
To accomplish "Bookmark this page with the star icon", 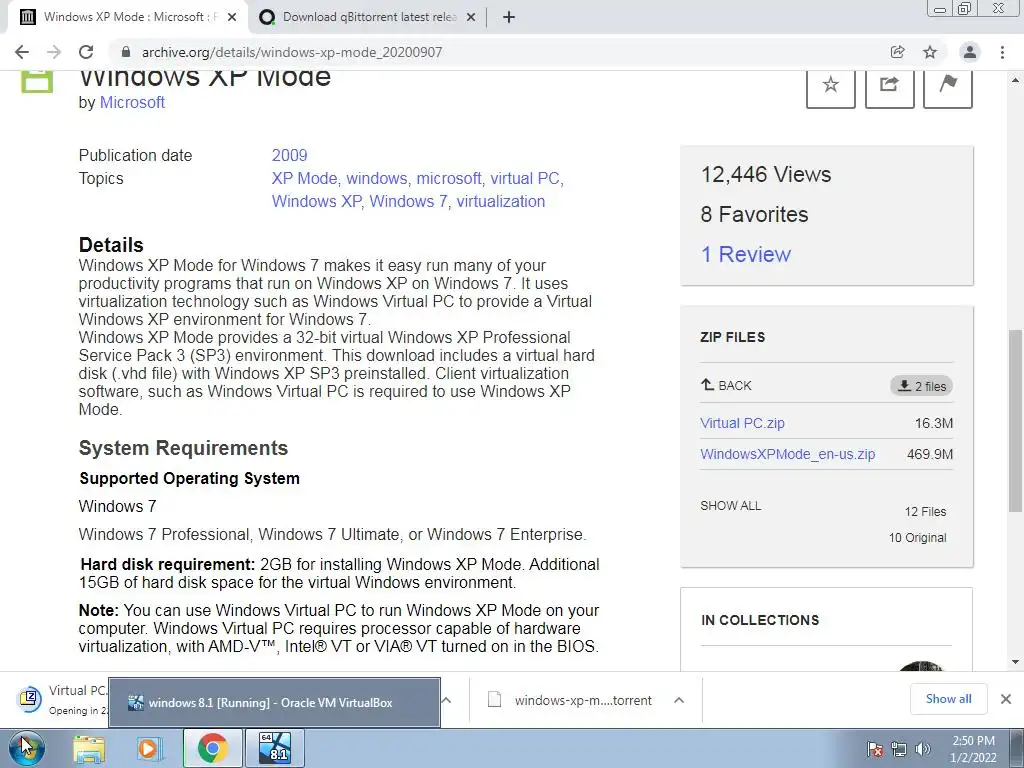I will click(x=930, y=52).
